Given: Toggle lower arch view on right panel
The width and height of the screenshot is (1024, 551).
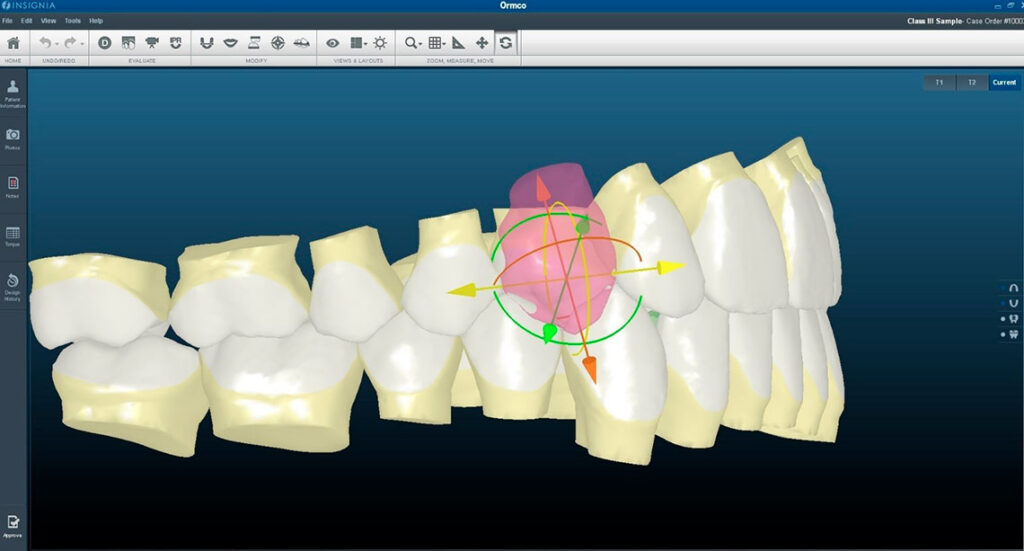Looking at the screenshot, I should point(1013,302).
